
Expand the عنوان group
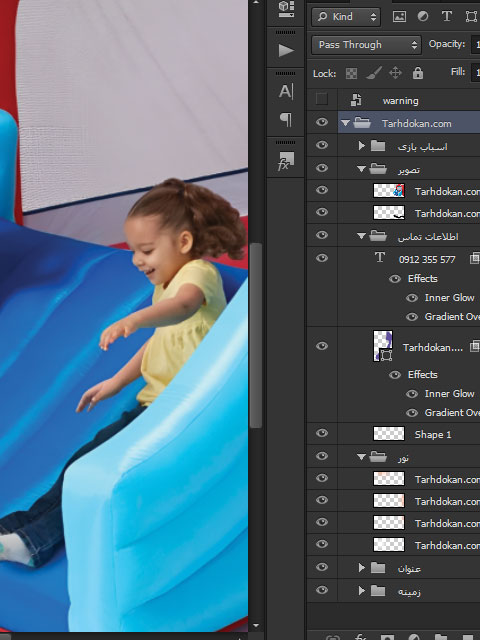click(361, 567)
